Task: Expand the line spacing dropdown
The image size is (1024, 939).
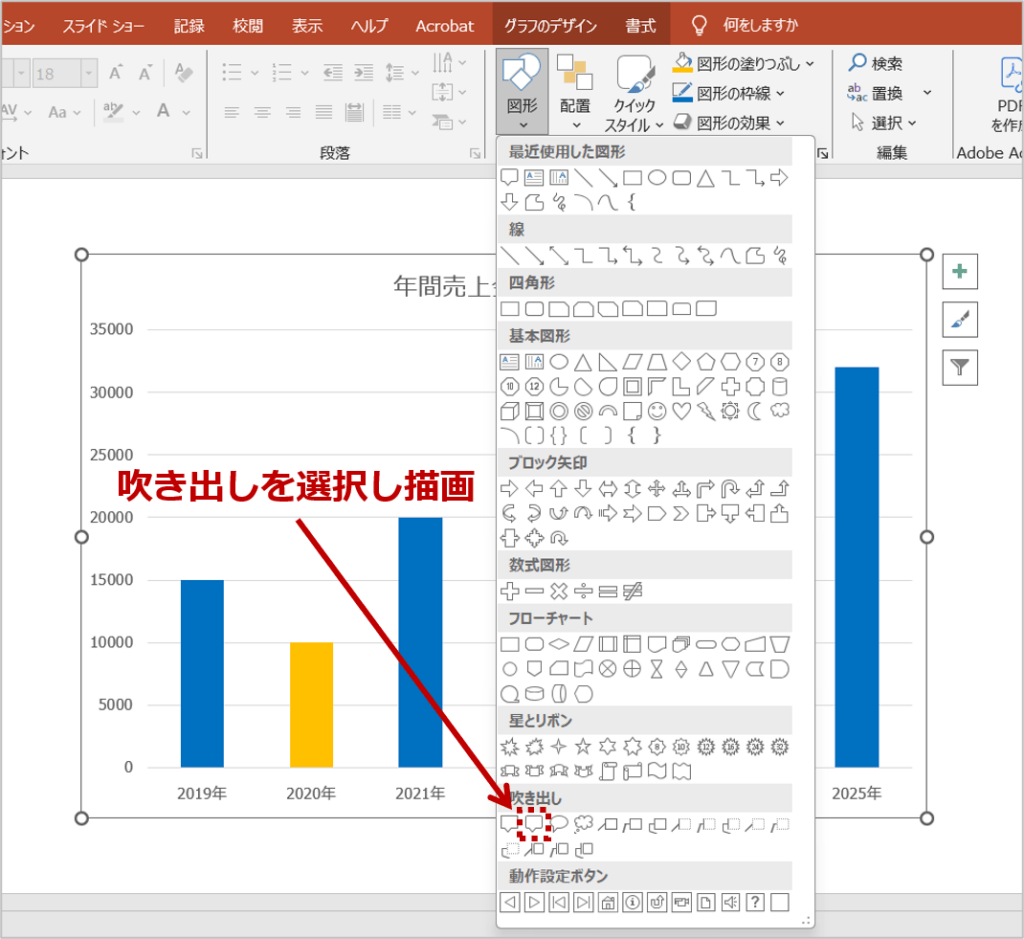Action: tap(413, 73)
